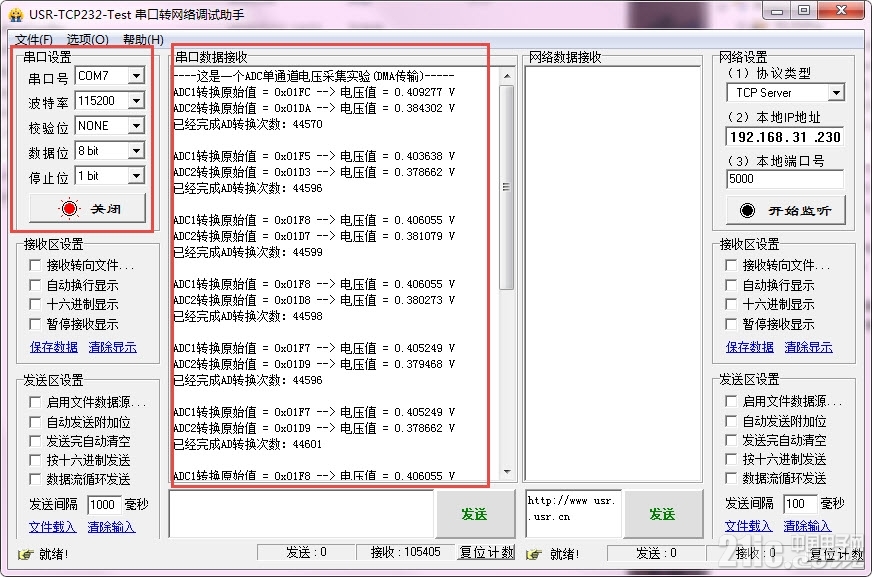872x577 pixels.
Task: Enable serial 接收转向文件 checkbox
Action: [35, 265]
